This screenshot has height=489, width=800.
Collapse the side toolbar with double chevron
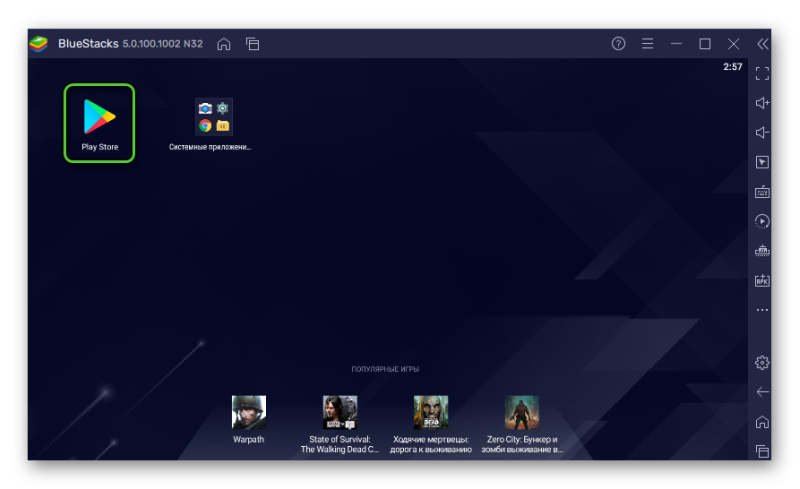[x=762, y=44]
